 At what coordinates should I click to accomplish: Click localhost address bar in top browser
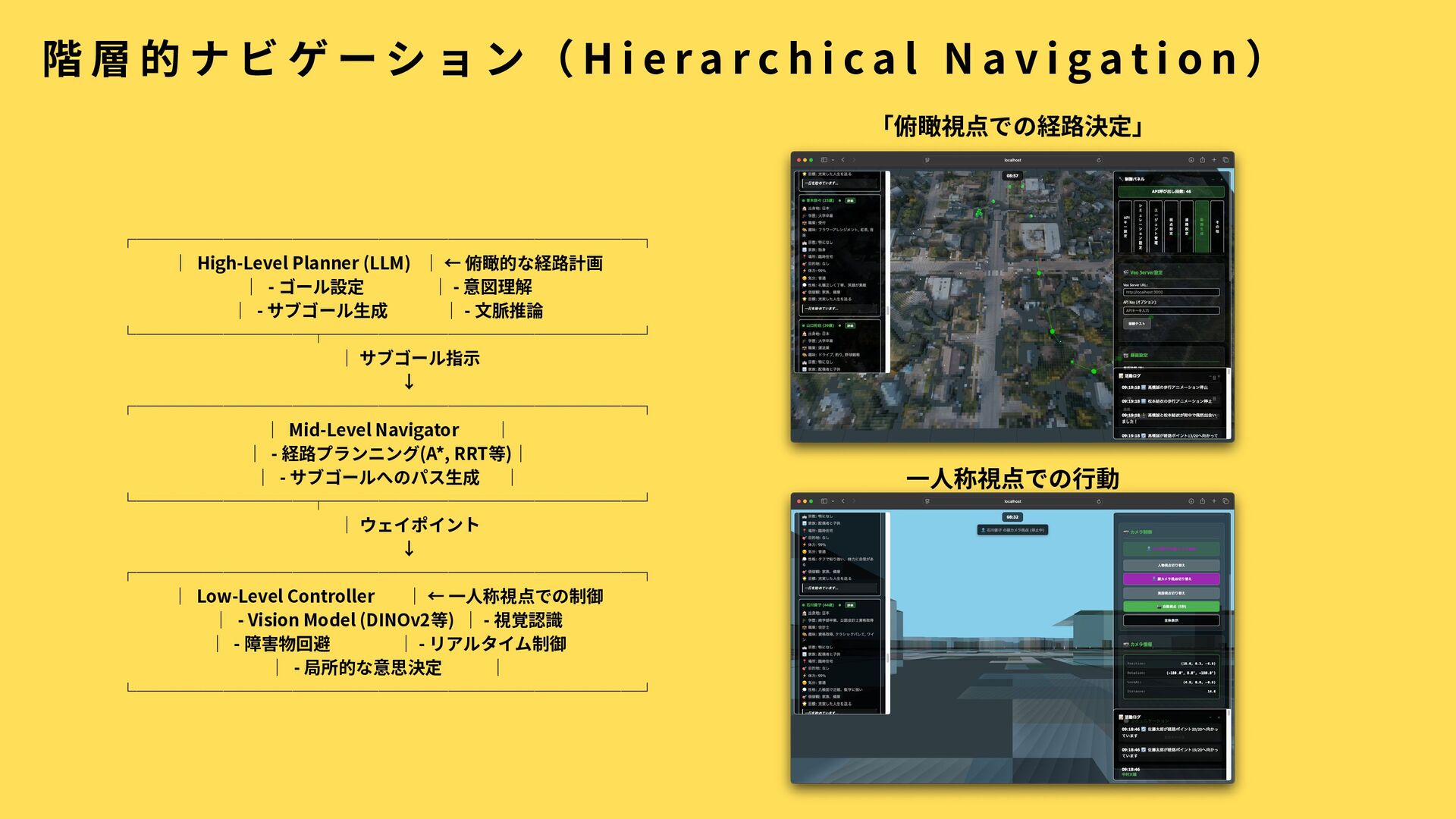point(1012,160)
